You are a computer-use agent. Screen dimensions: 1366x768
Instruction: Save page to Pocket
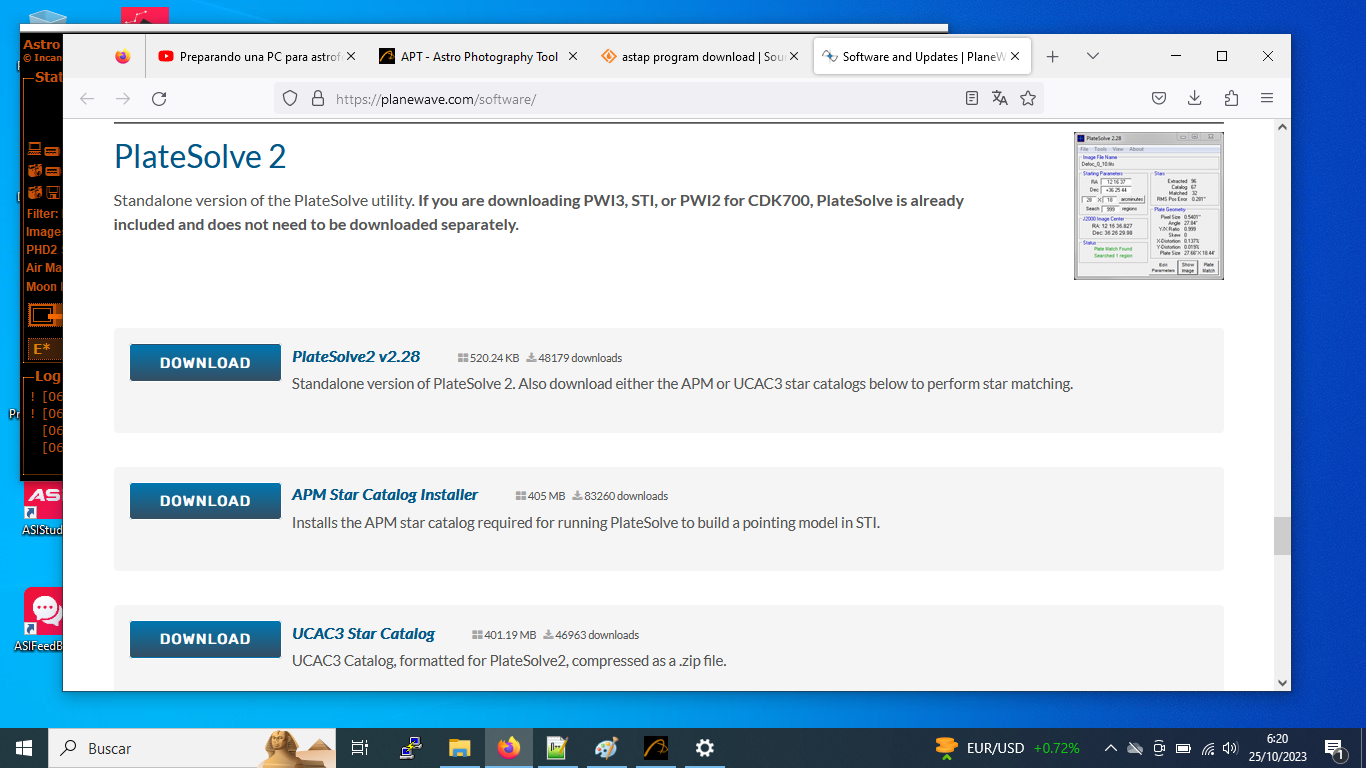1159,98
